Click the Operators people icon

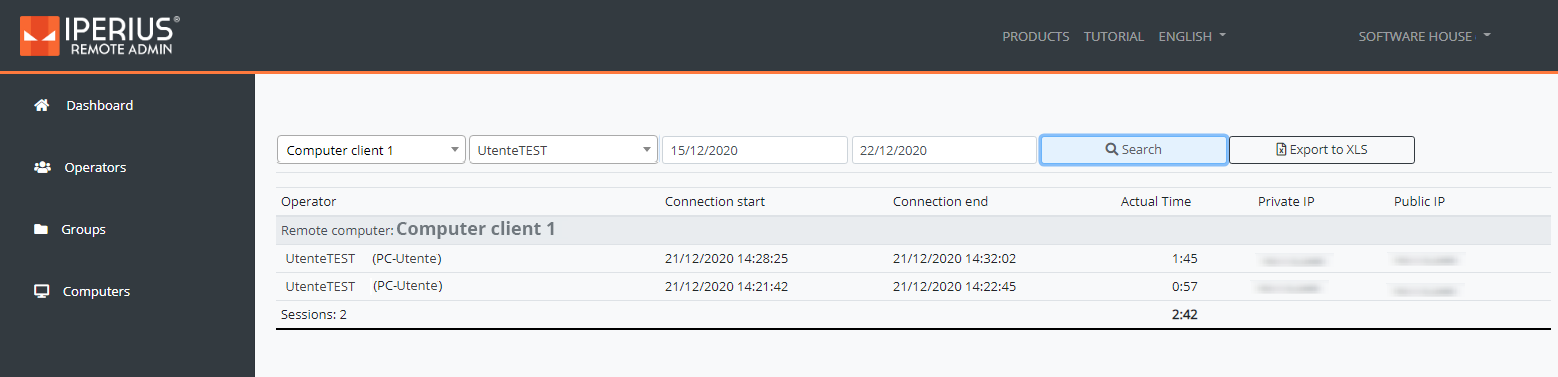(x=42, y=167)
